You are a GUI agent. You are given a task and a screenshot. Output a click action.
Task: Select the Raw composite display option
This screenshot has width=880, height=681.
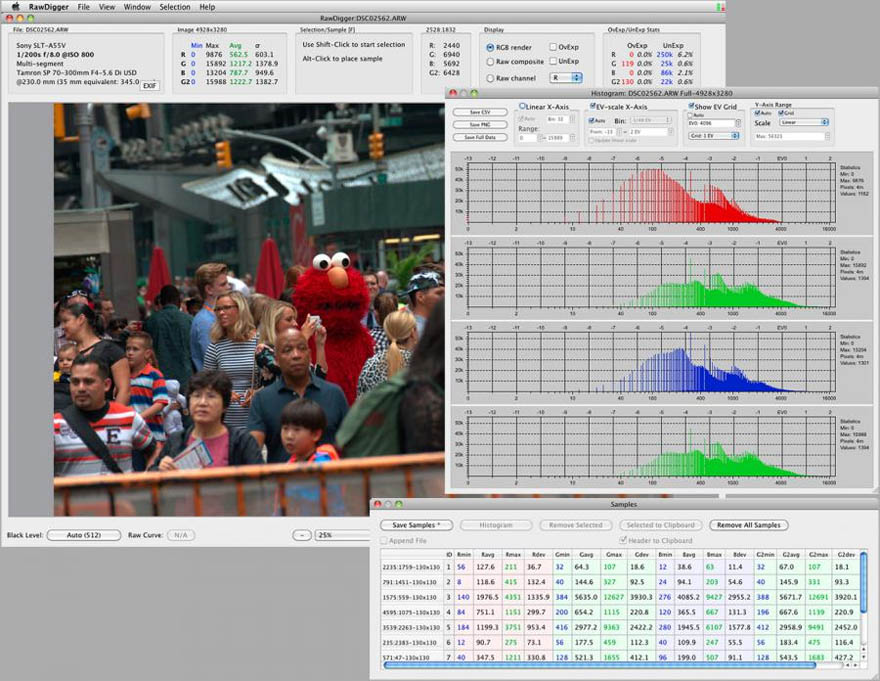(x=490, y=62)
